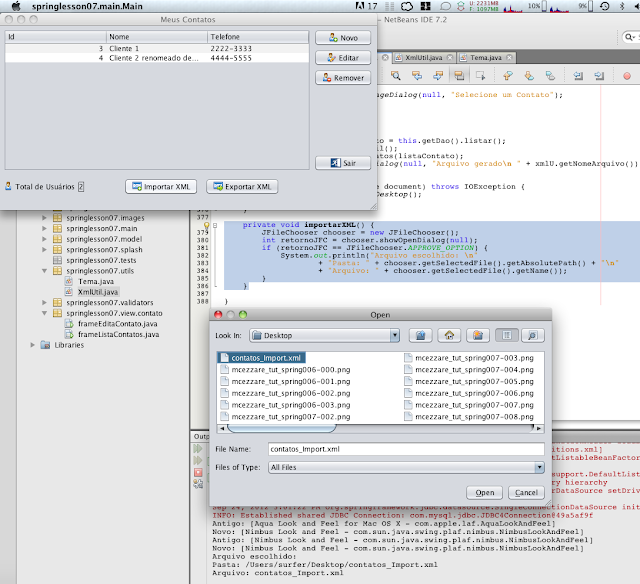Click the Telefone column header
Screen dimensions: 640x584
pos(258,37)
